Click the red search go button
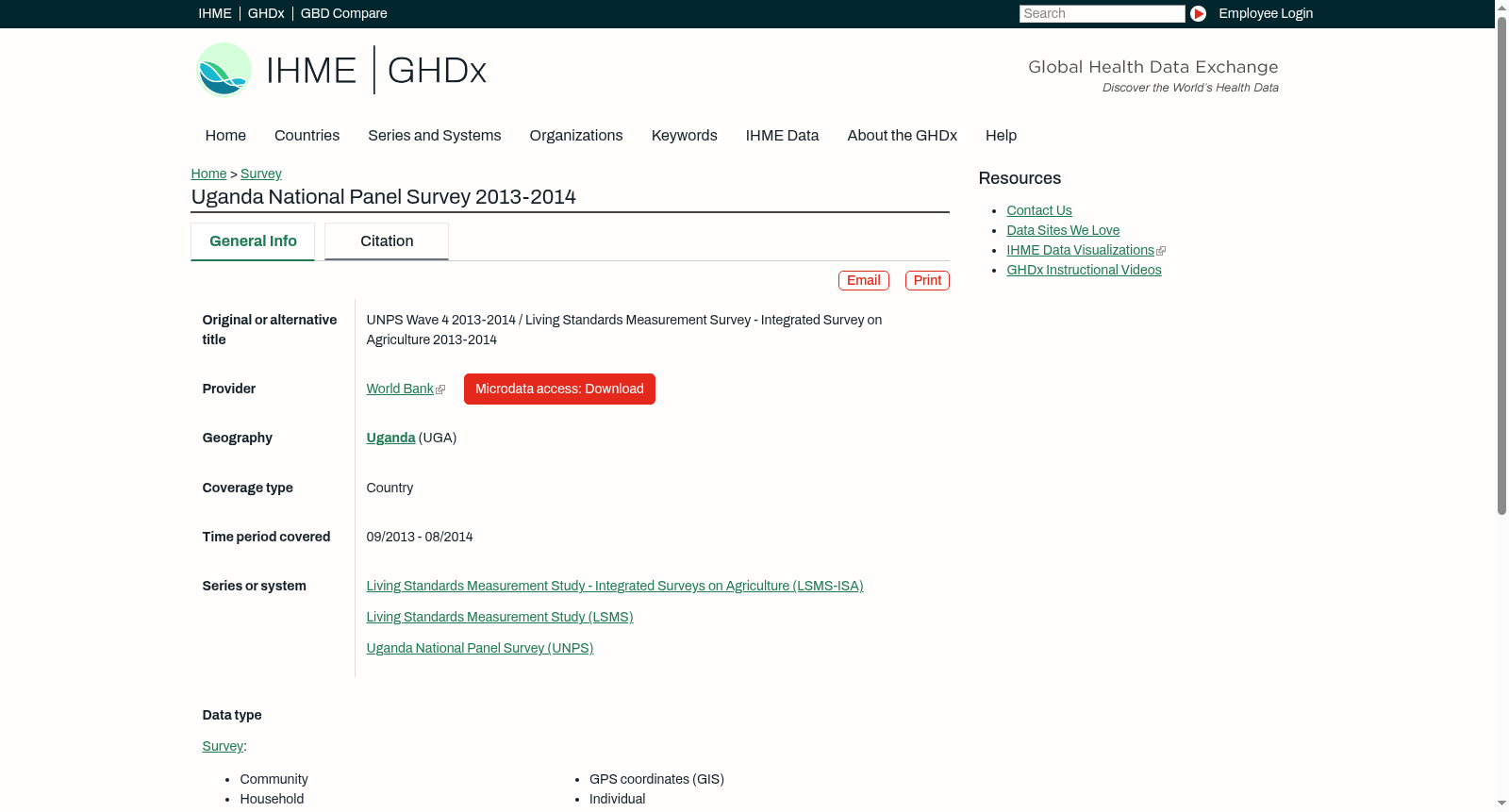 [x=1198, y=13]
